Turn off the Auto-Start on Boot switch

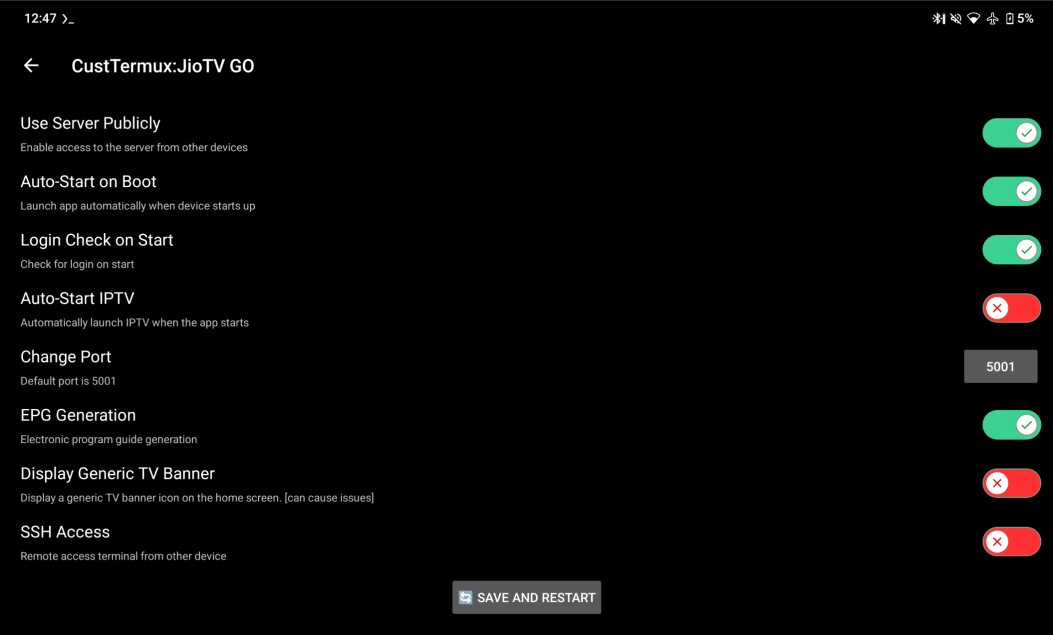[x=1011, y=191]
